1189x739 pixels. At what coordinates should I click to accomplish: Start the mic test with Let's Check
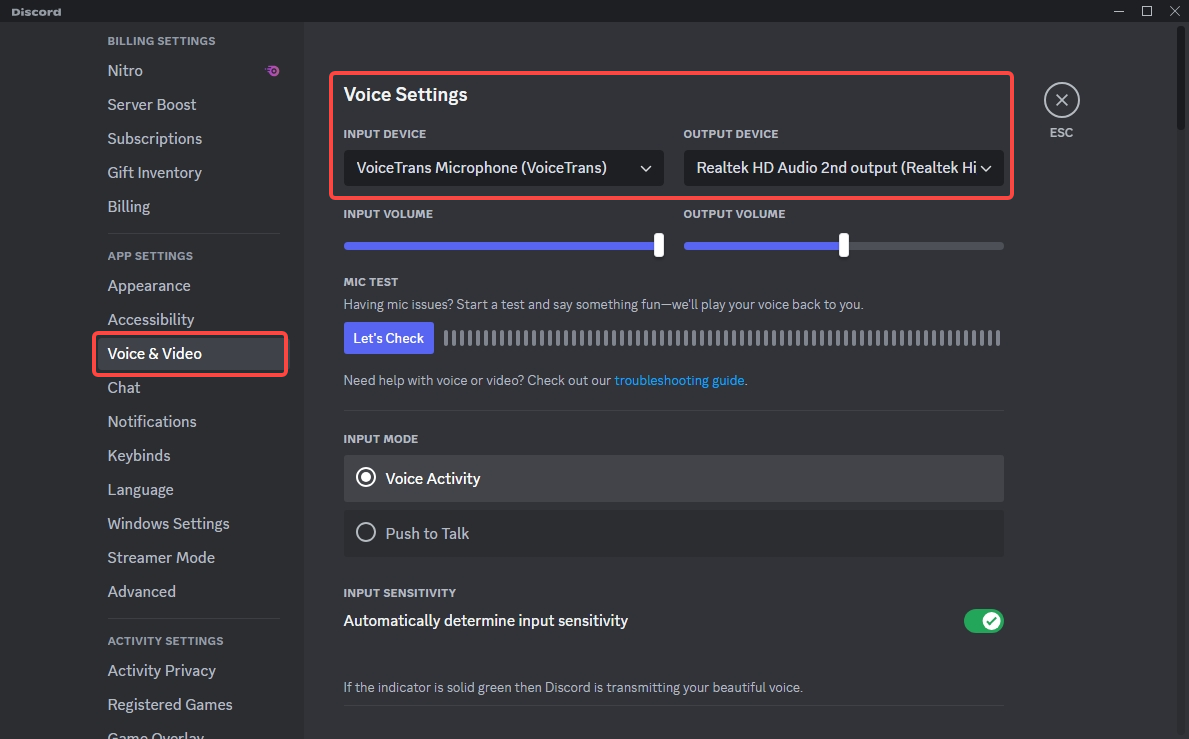click(388, 338)
